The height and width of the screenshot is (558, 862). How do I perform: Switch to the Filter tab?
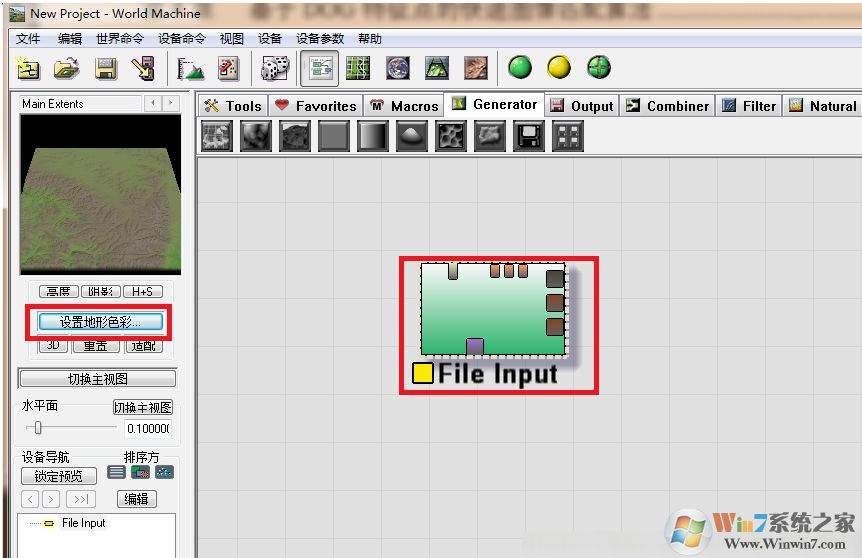tap(749, 106)
